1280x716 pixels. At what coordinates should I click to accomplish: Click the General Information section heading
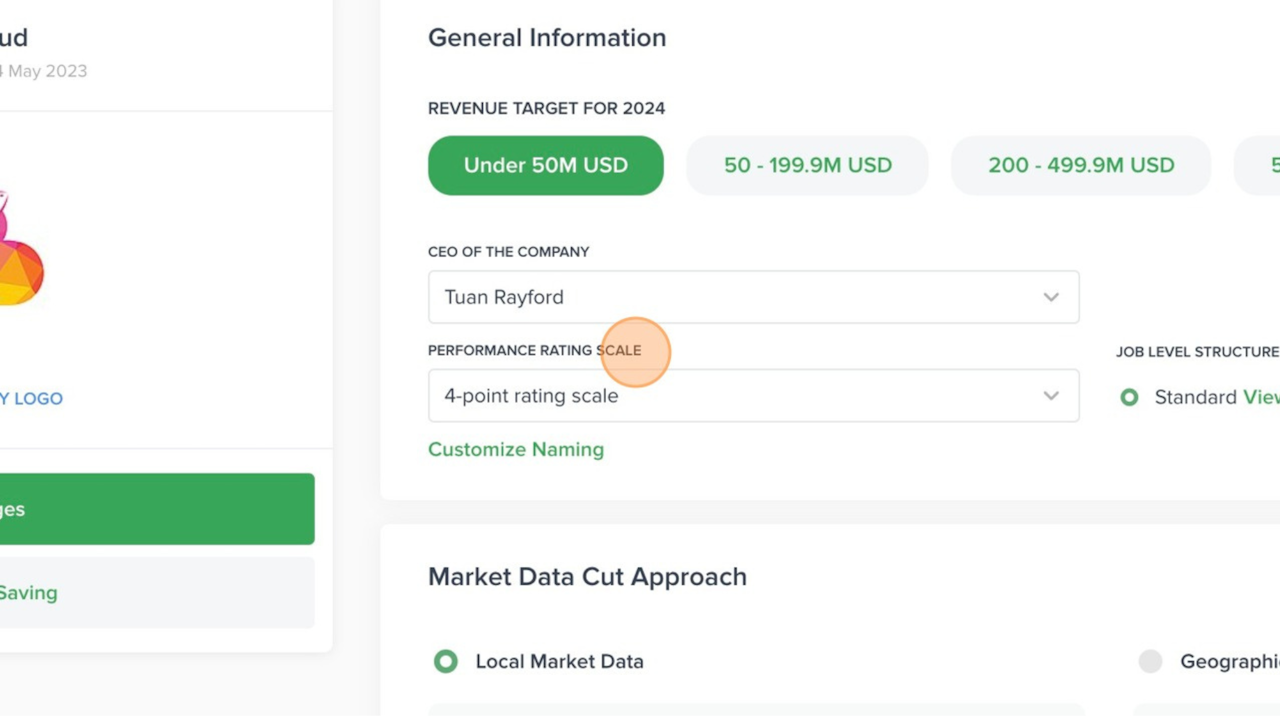point(547,37)
